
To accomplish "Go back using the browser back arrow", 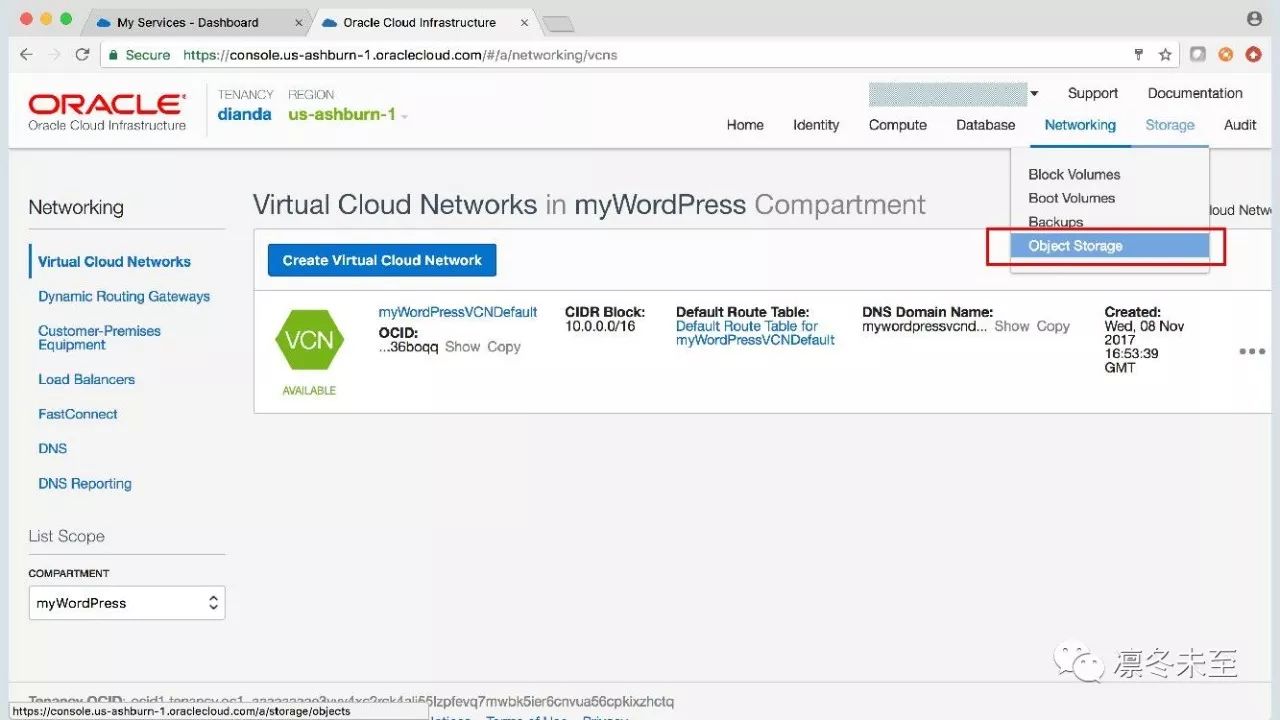I will 27,55.
